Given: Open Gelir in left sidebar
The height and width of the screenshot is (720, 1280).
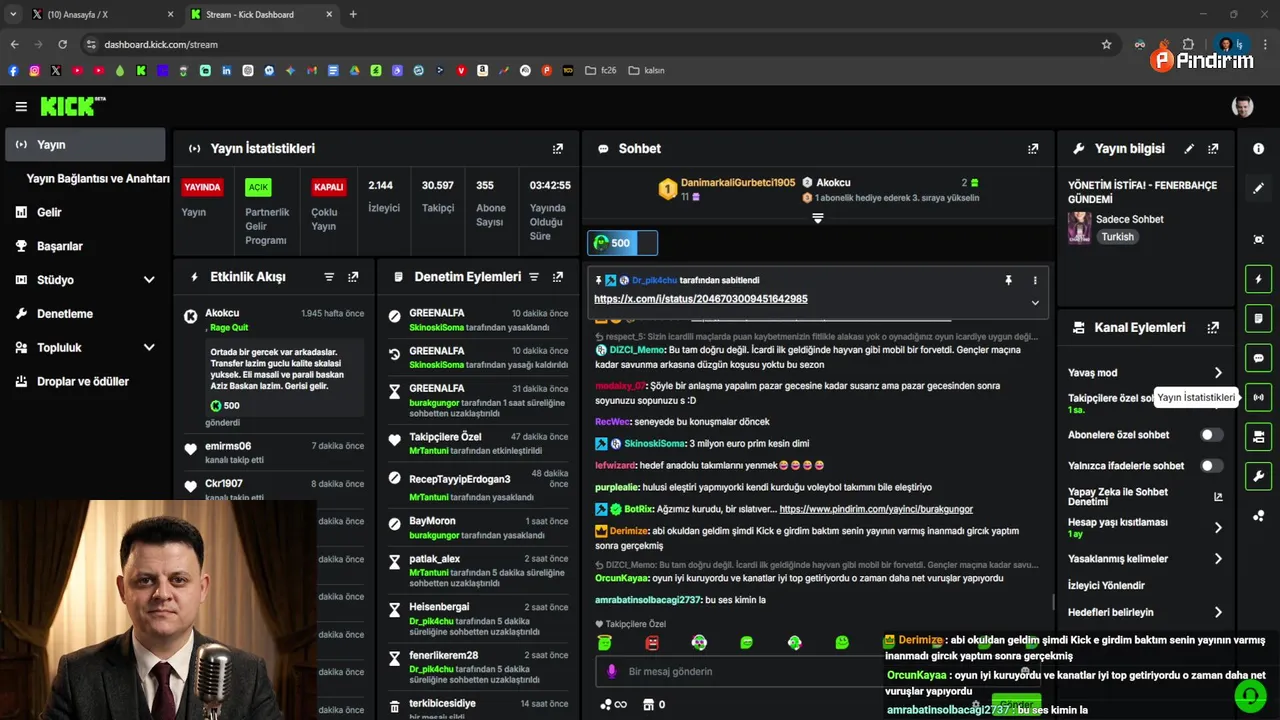Looking at the screenshot, I should pos(86,212).
